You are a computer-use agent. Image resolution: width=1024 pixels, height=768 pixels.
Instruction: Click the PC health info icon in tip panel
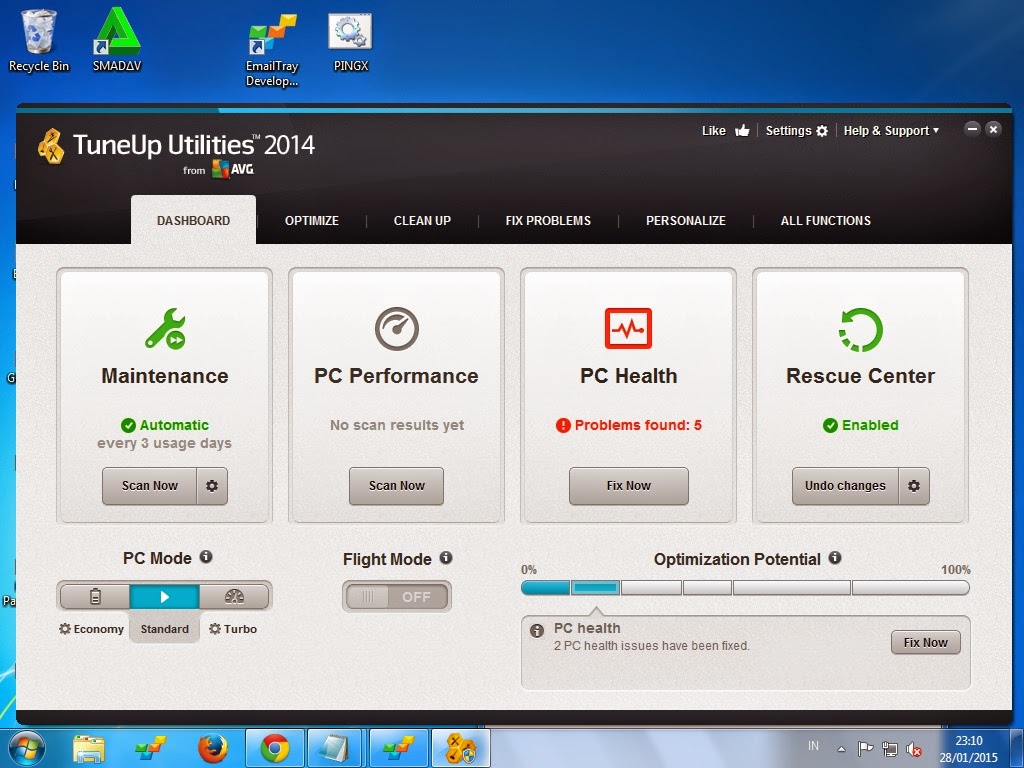click(537, 631)
